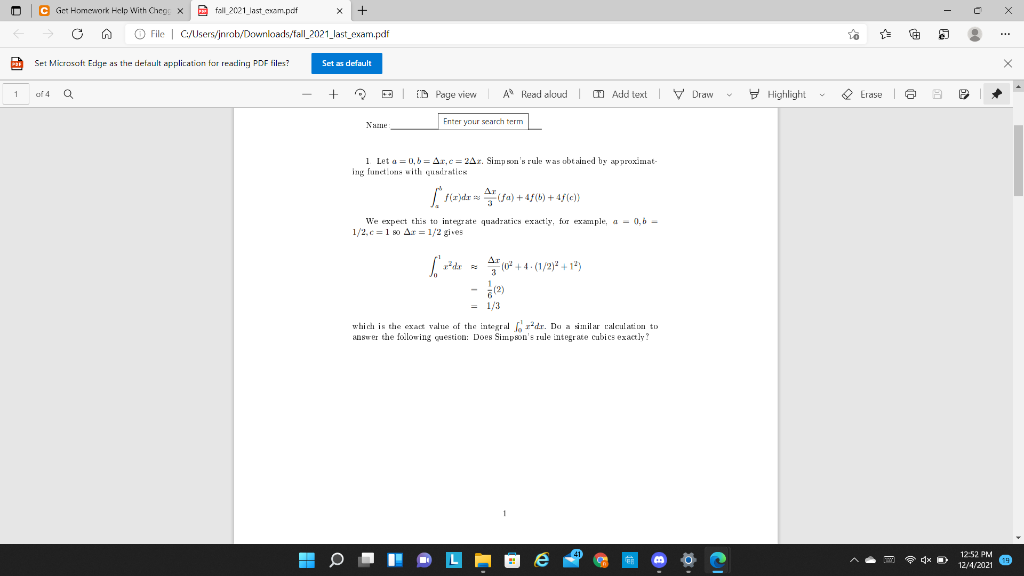Open Settings gear on taskbar
Image resolution: width=1024 pixels, height=576 pixels.
coord(688,560)
